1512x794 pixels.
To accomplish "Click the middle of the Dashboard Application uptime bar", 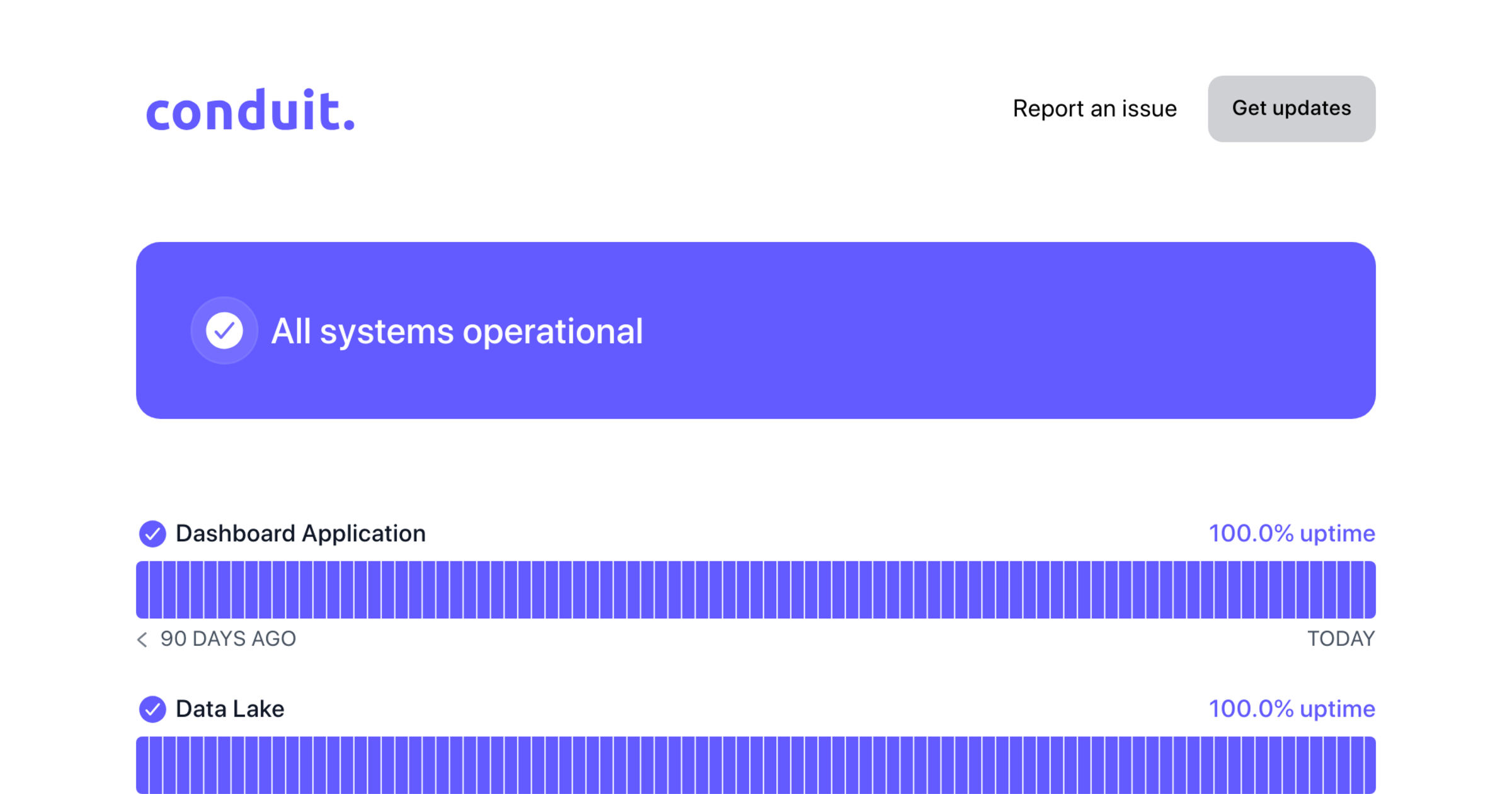I will coord(756,590).
